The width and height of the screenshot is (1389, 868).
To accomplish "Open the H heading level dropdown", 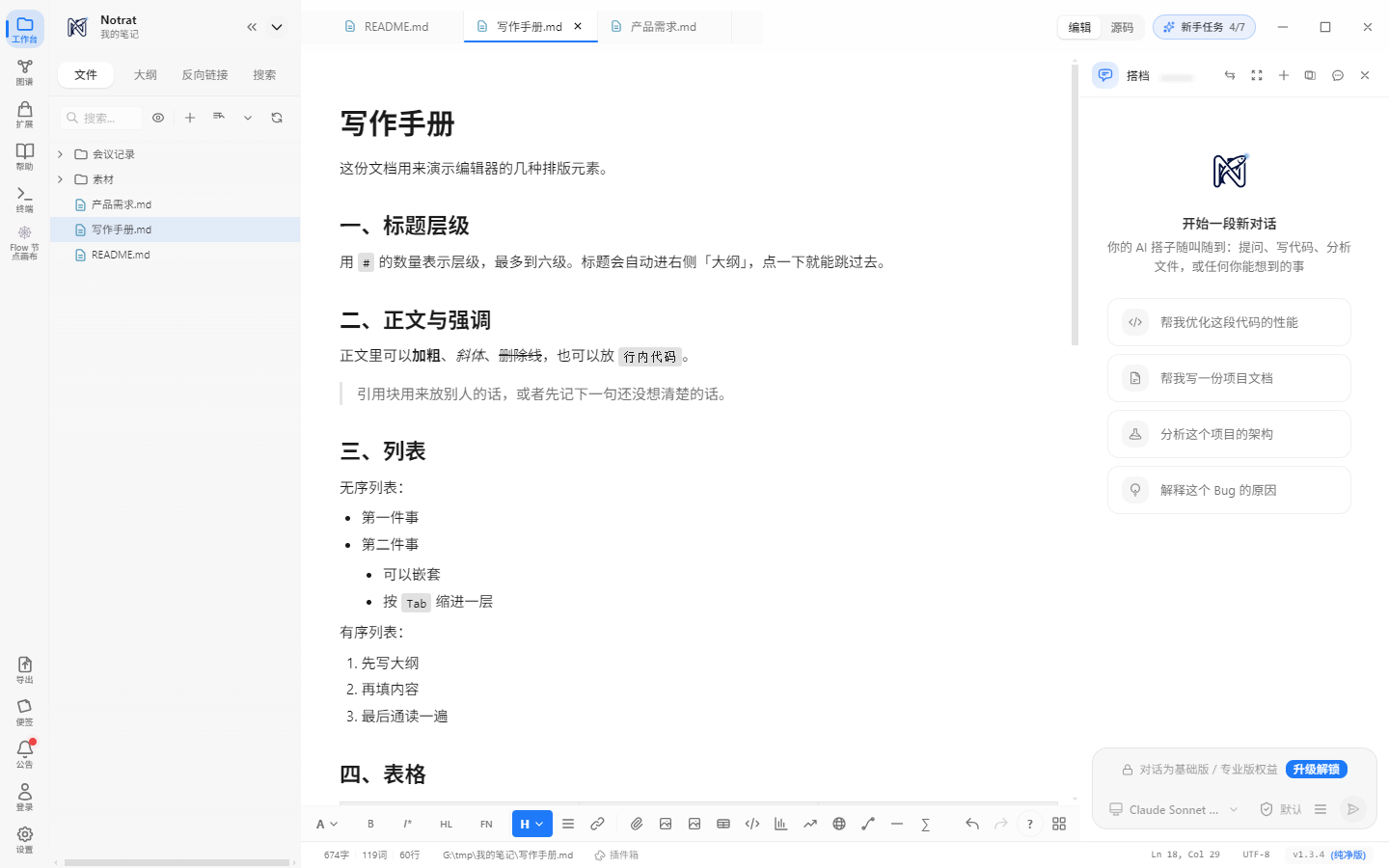I will click(x=532, y=824).
